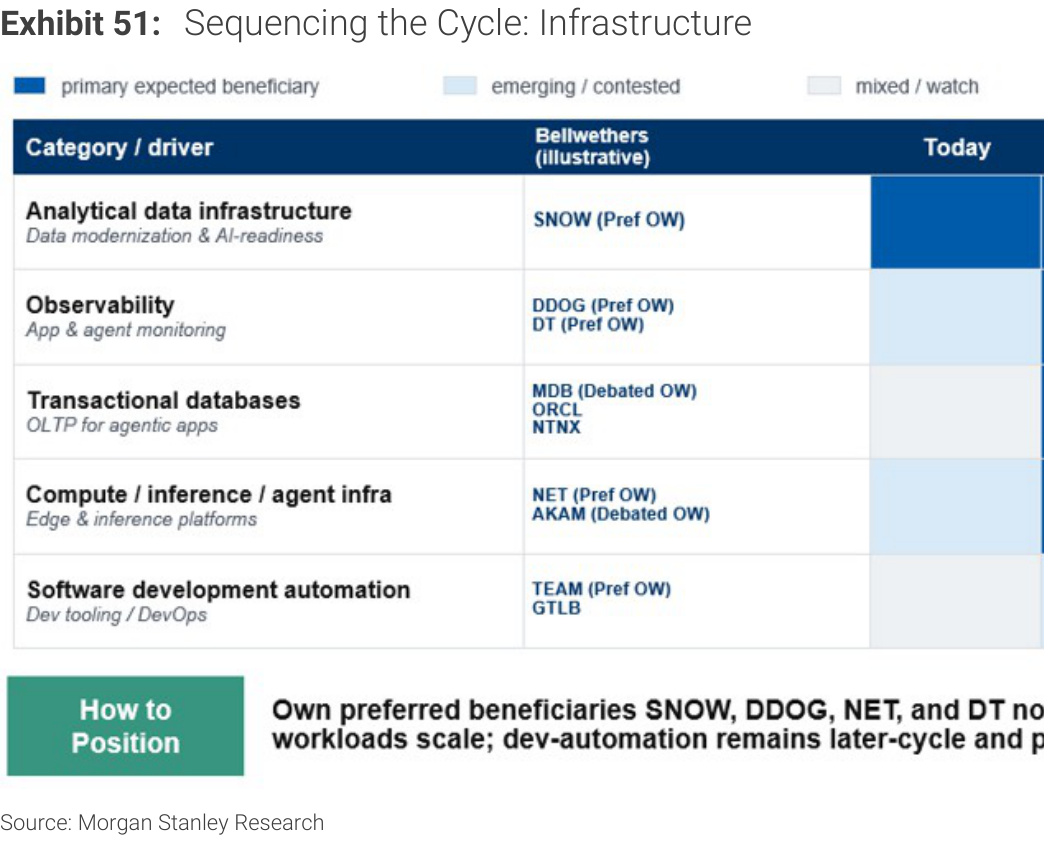Screen dimensions: 1044x844
Task: Click the 'emerging / contested' legend label
Action: [x=585, y=87]
